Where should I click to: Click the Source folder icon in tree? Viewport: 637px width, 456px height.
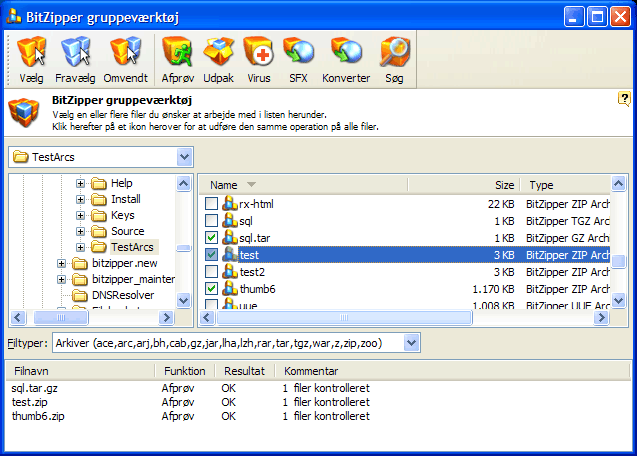point(99,231)
